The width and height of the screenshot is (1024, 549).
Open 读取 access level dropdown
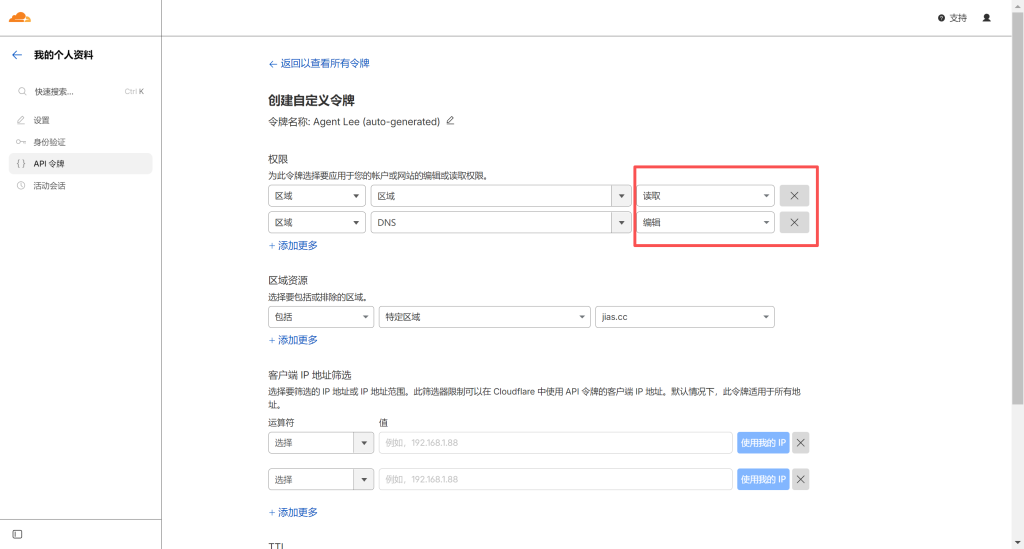pos(705,196)
